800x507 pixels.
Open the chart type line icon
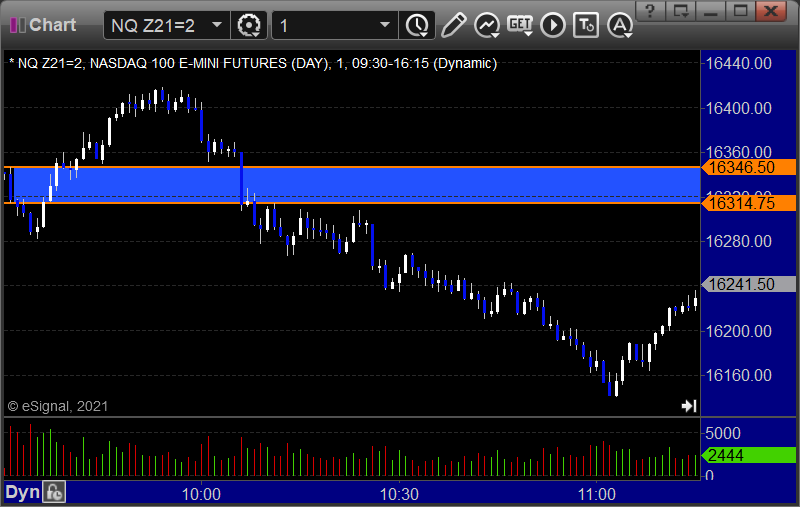486,26
